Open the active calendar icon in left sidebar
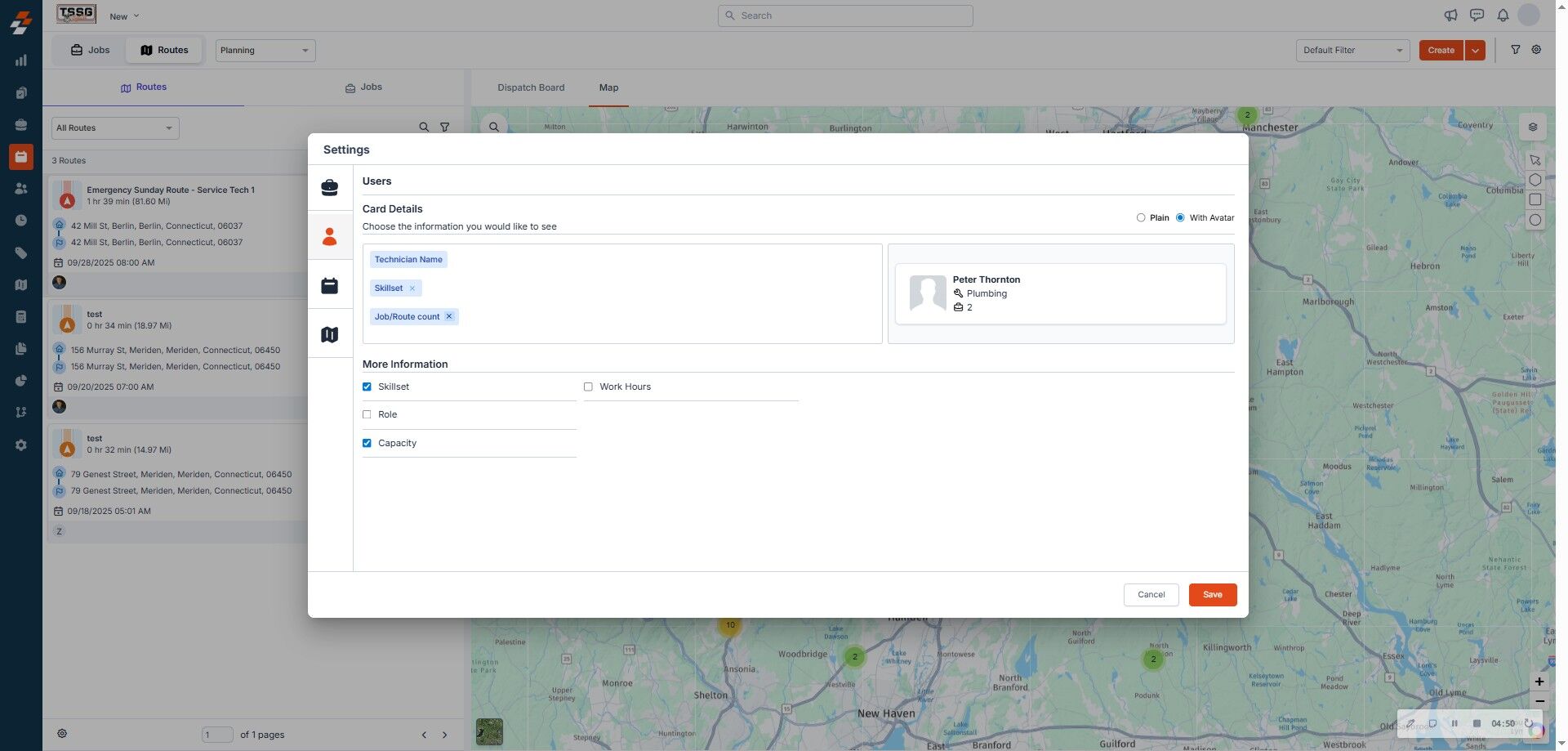Viewport: 1568px width, 751px height. [x=21, y=156]
